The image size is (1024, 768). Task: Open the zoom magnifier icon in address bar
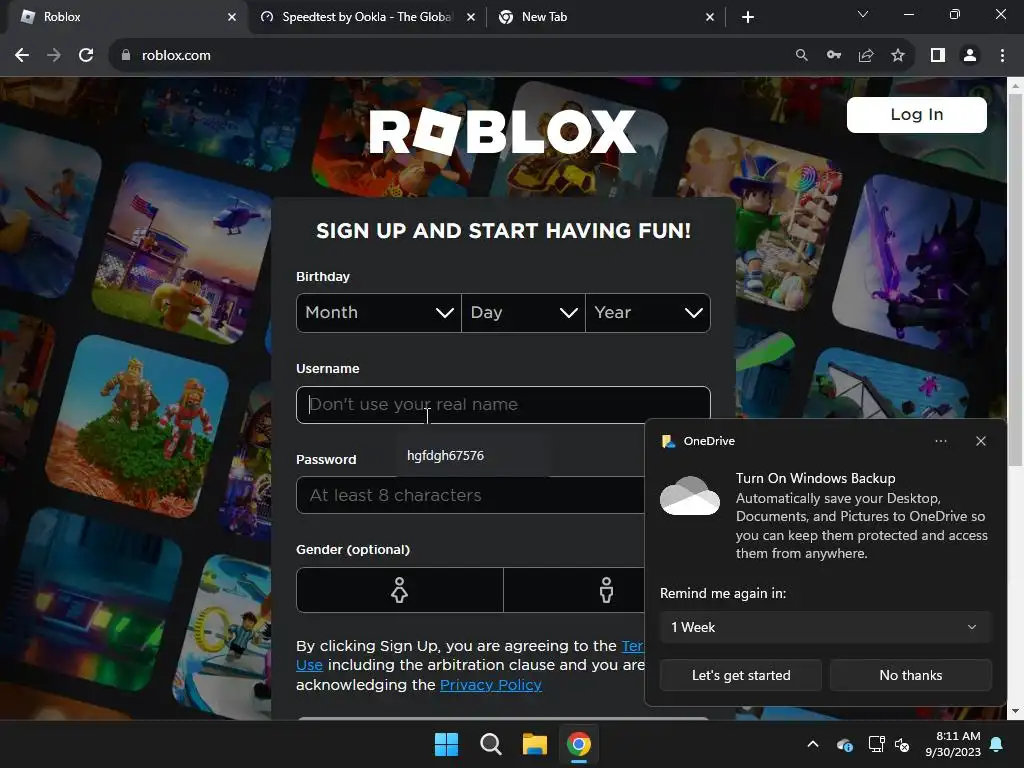coord(801,56)
